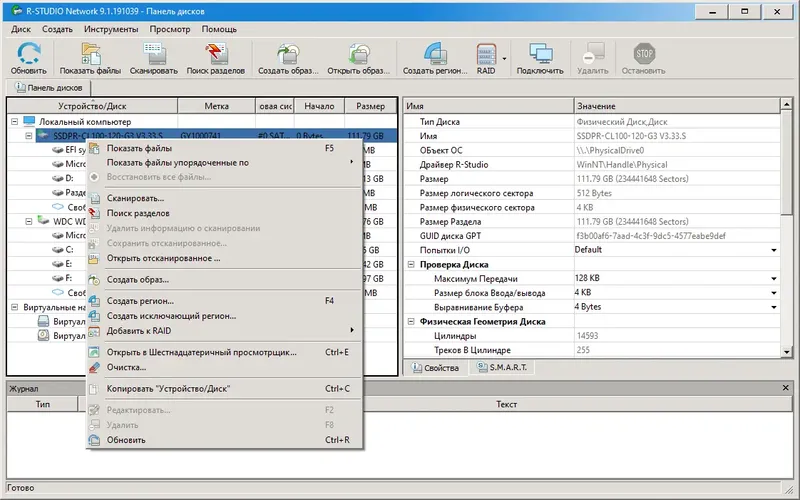The image size is (800, 500).
Task: Open the Инструменты menu
Action: (111, 29)
